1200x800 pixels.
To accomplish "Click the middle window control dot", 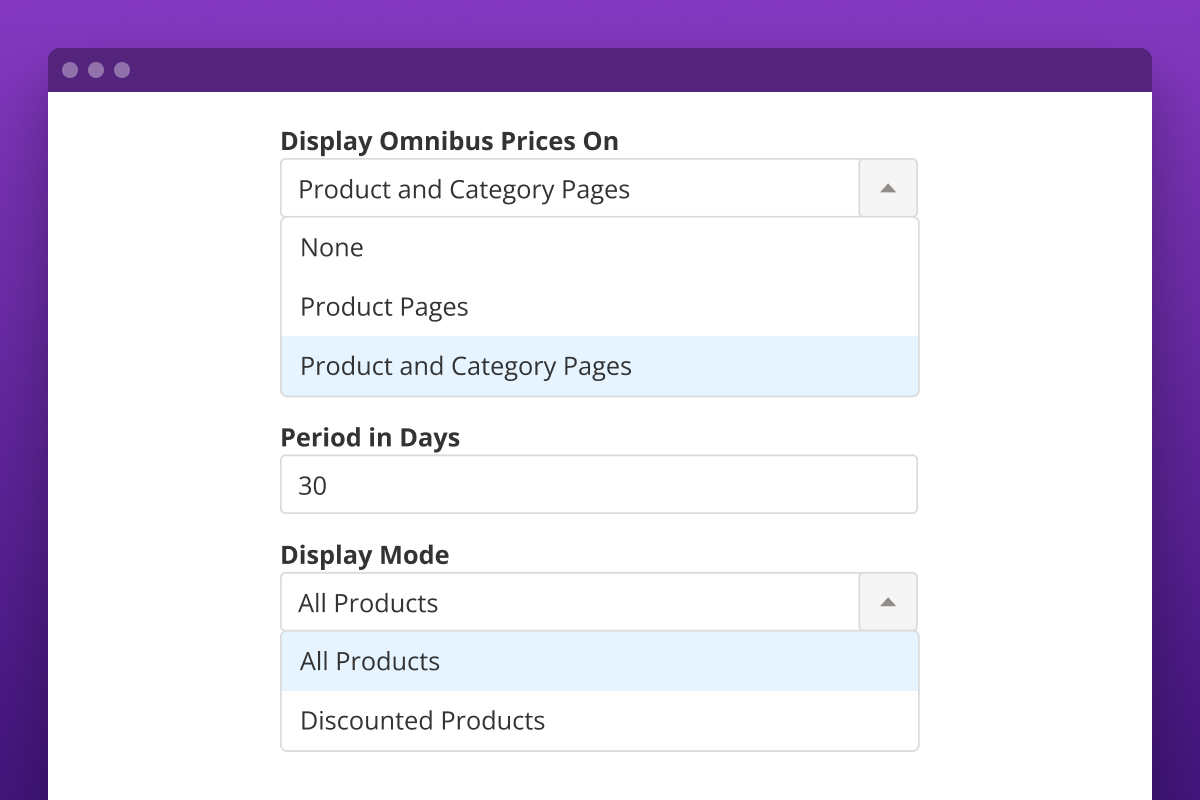I will (96, 69).
